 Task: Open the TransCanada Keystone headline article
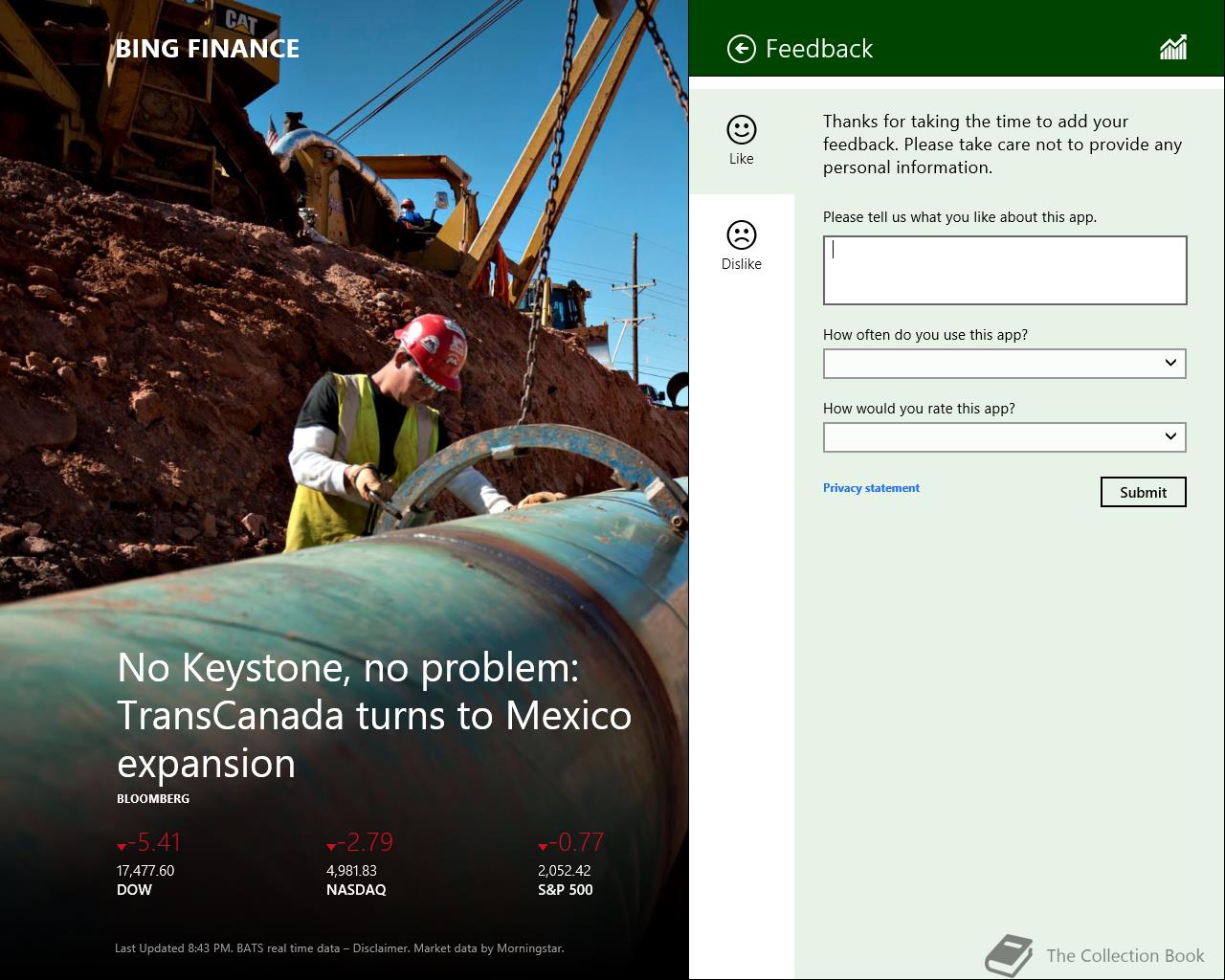pos(374,715)
